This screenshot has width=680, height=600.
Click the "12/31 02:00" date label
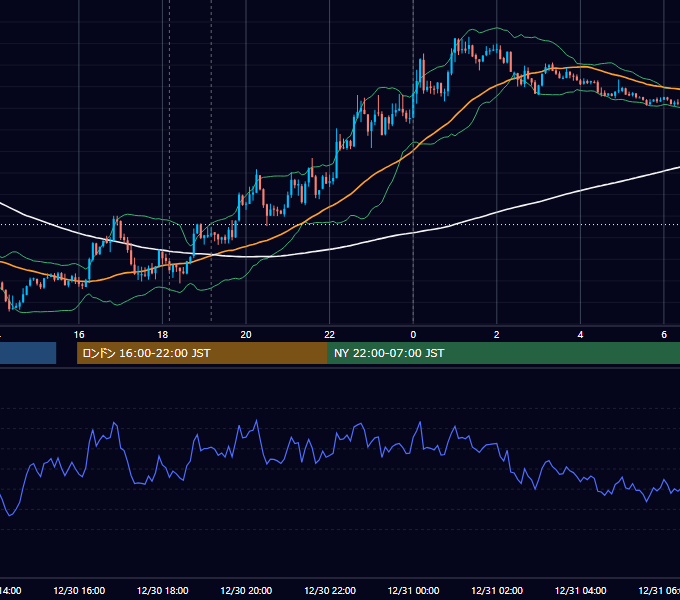tap(497, 590)
